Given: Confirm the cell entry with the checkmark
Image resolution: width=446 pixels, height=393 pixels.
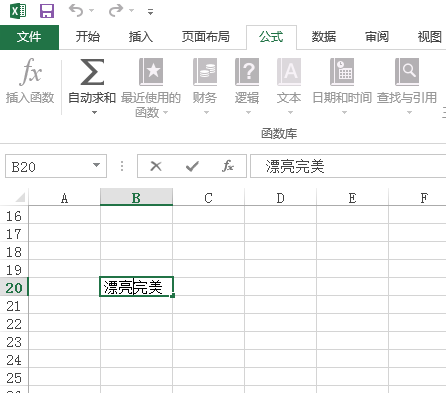Looking at the screenshot, I should tap(192, 166).
